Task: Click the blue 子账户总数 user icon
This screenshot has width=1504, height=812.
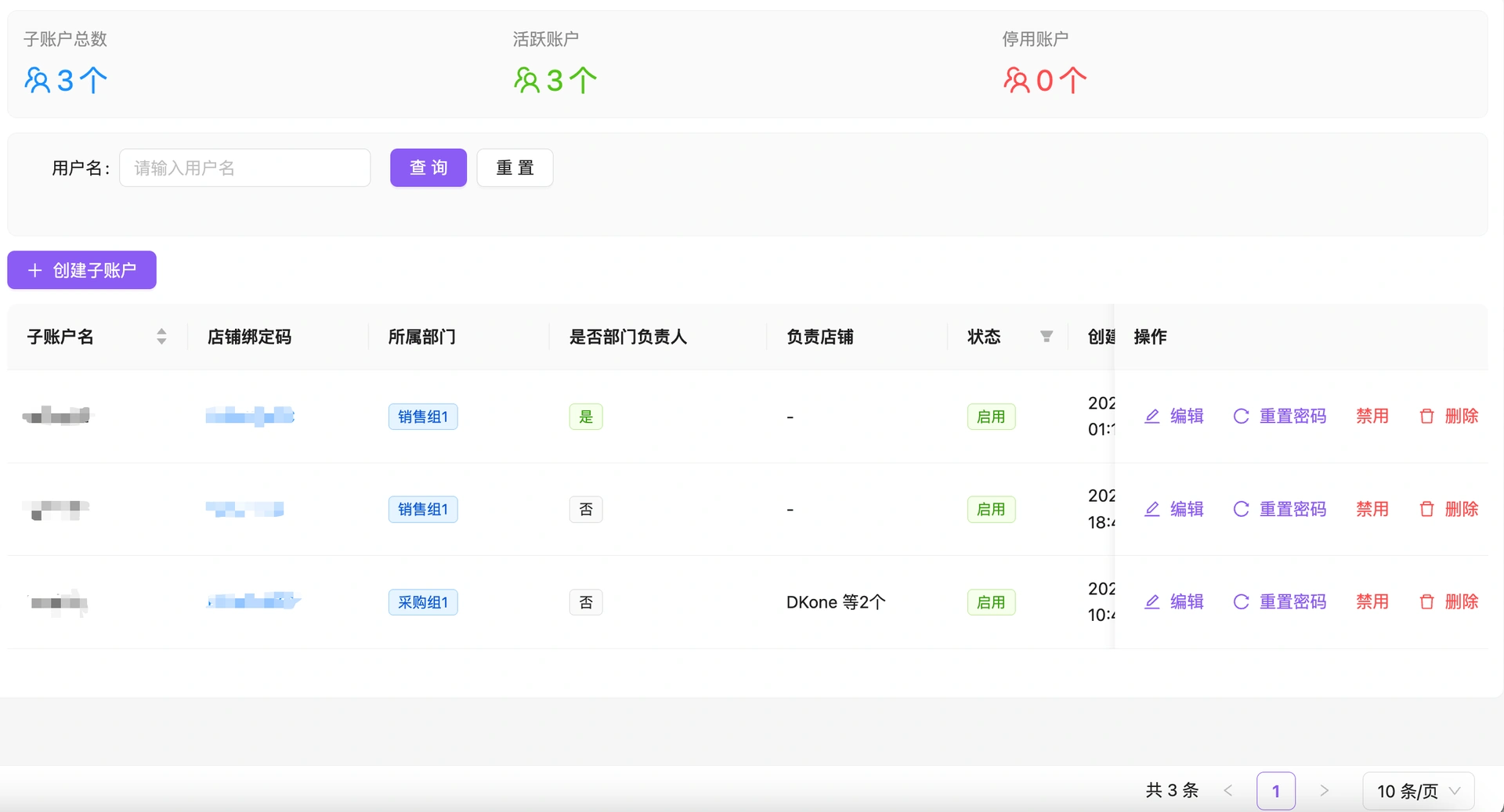Action: click(x=37, y=80)
